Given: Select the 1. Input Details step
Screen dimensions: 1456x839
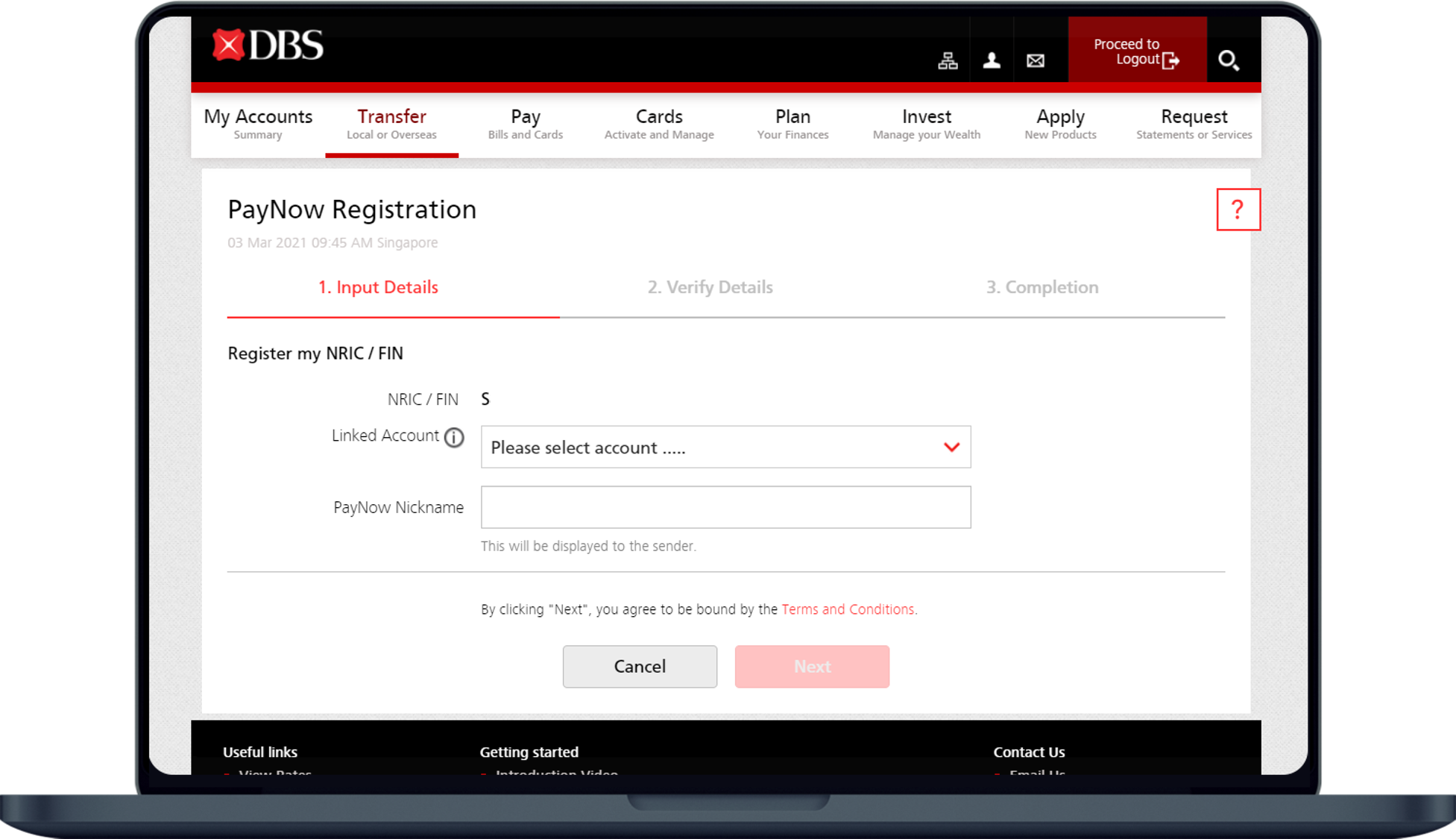Looking at the screenshot, I should [378, 287].
